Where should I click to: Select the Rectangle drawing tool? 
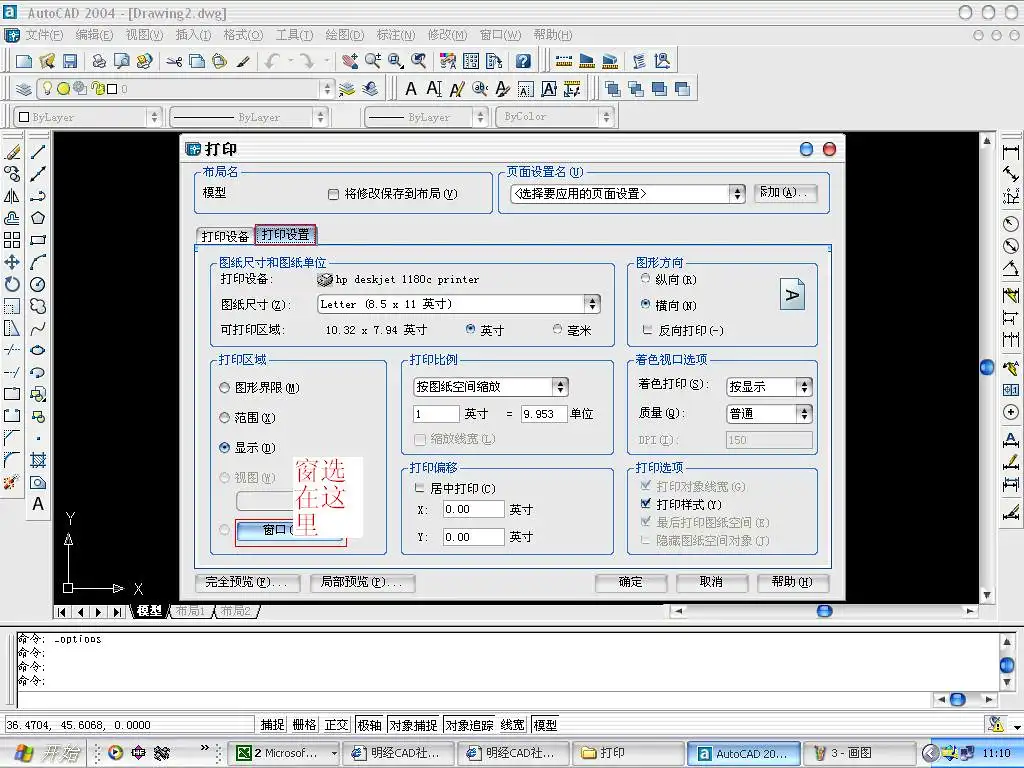tap(38, 240)
